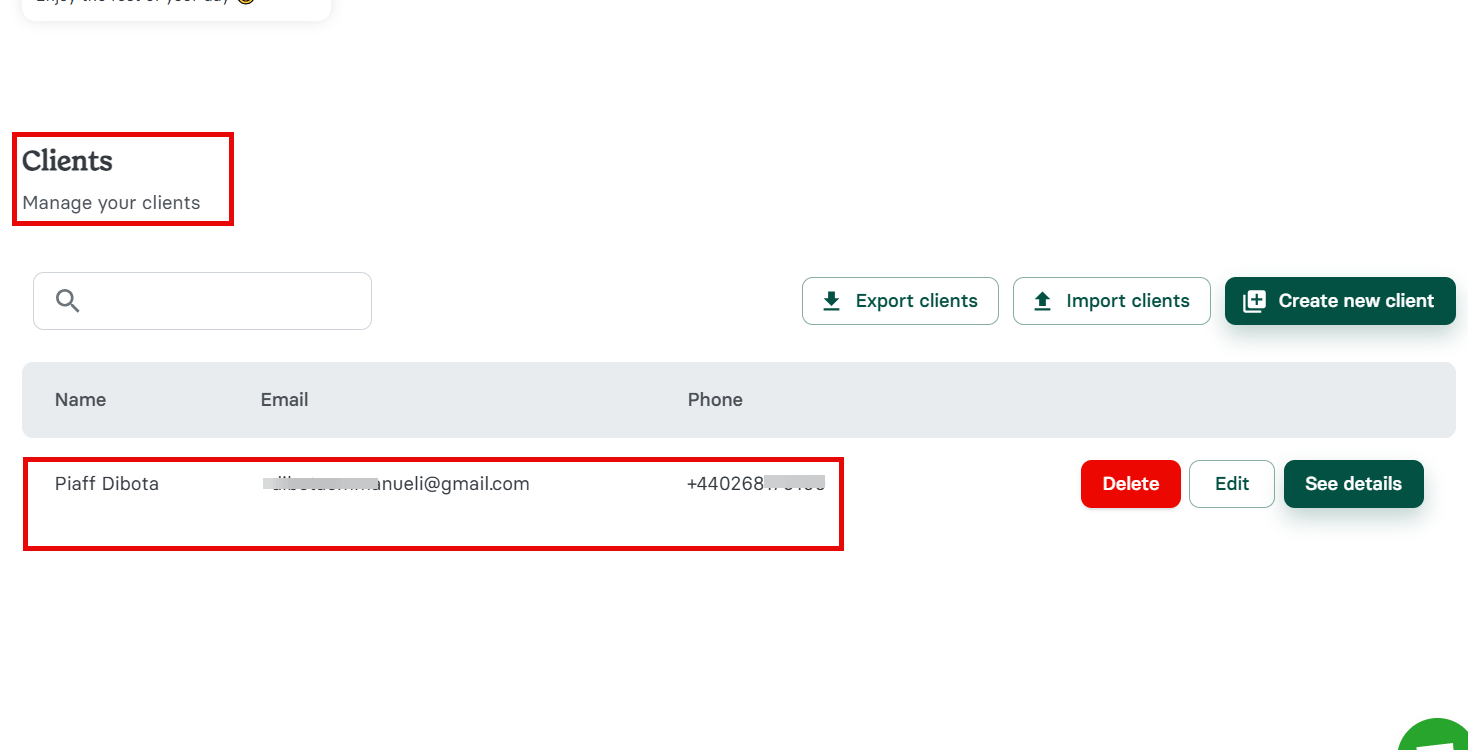Click the magnifying glass search icon
Viewport: 1468px width, 750px height.
pos(66,299)
